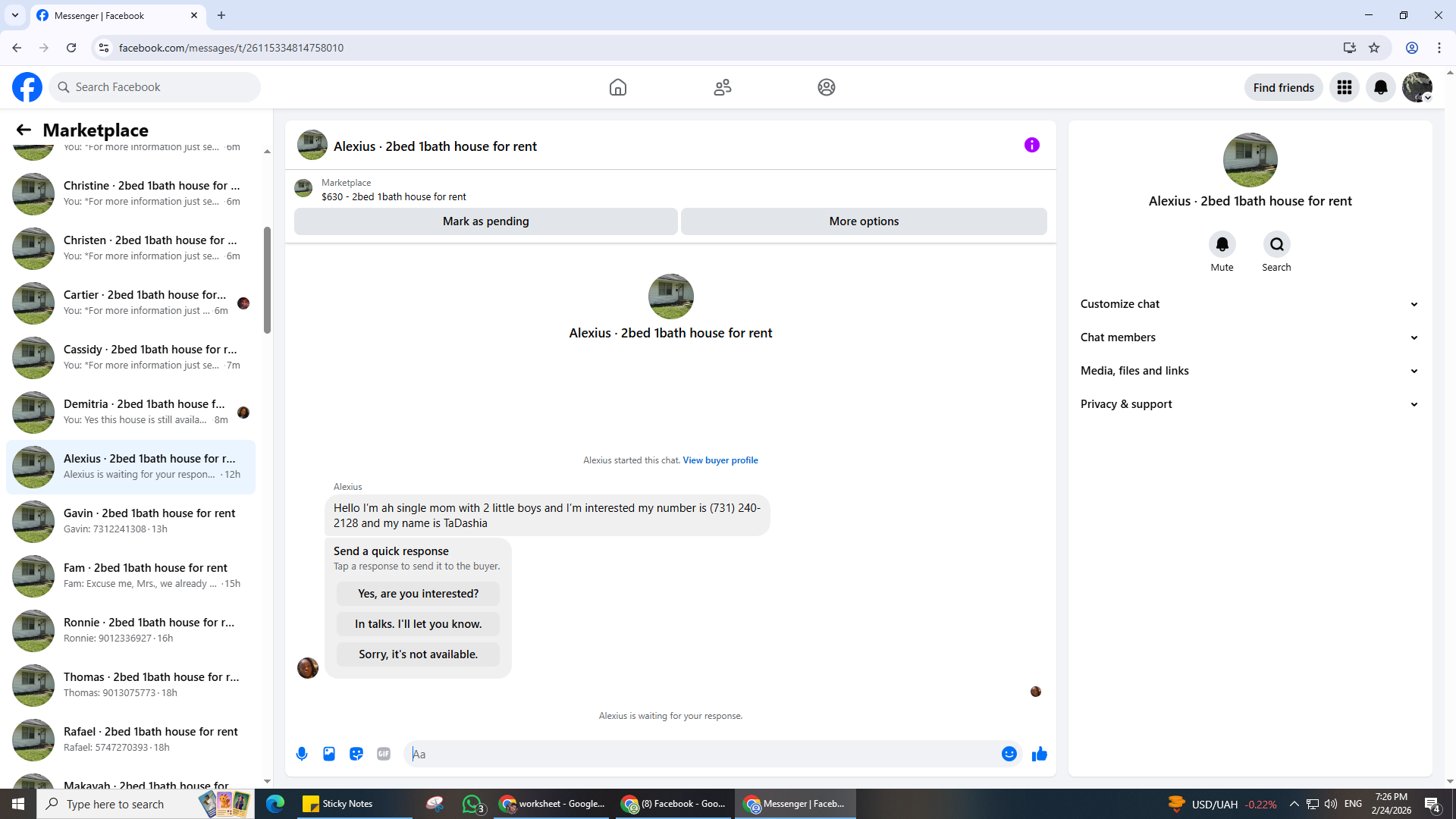Send a thumbs-up like

click(1040, 754)
